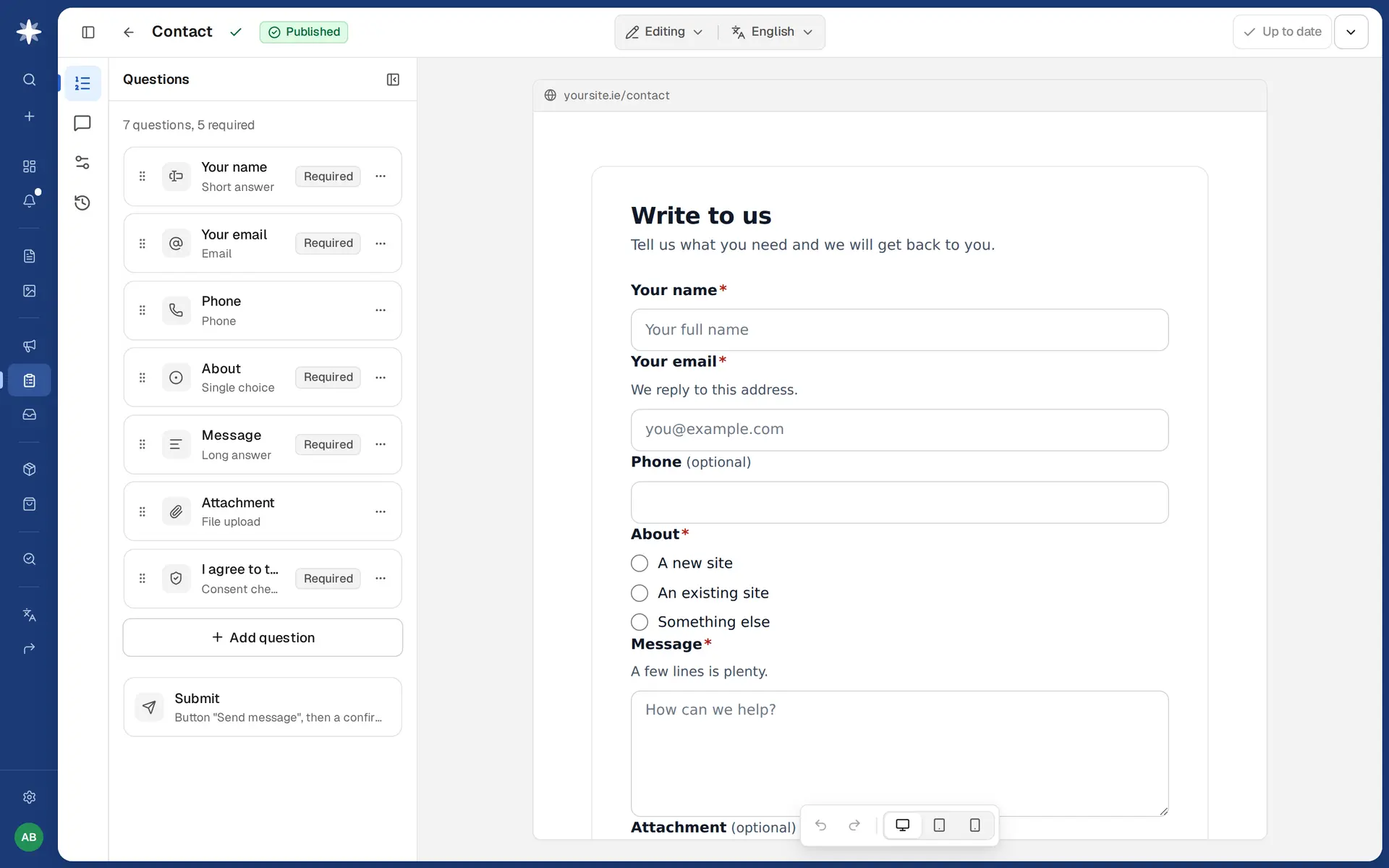Switch to desktop preview

point(903,825)
